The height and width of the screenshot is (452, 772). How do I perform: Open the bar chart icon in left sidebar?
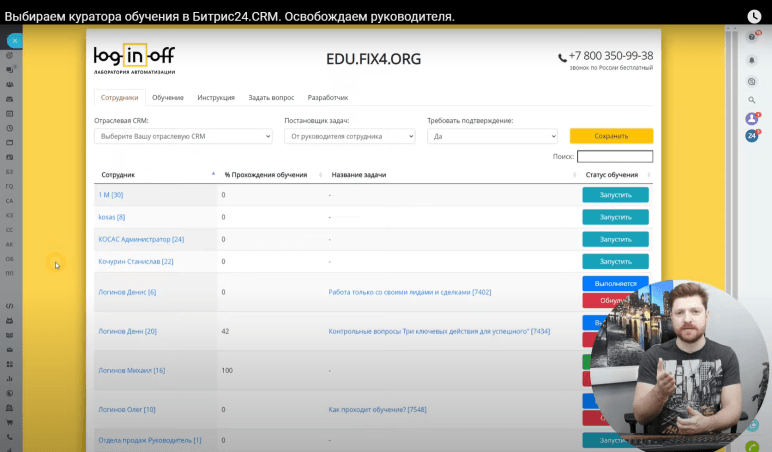click(9, 379)
